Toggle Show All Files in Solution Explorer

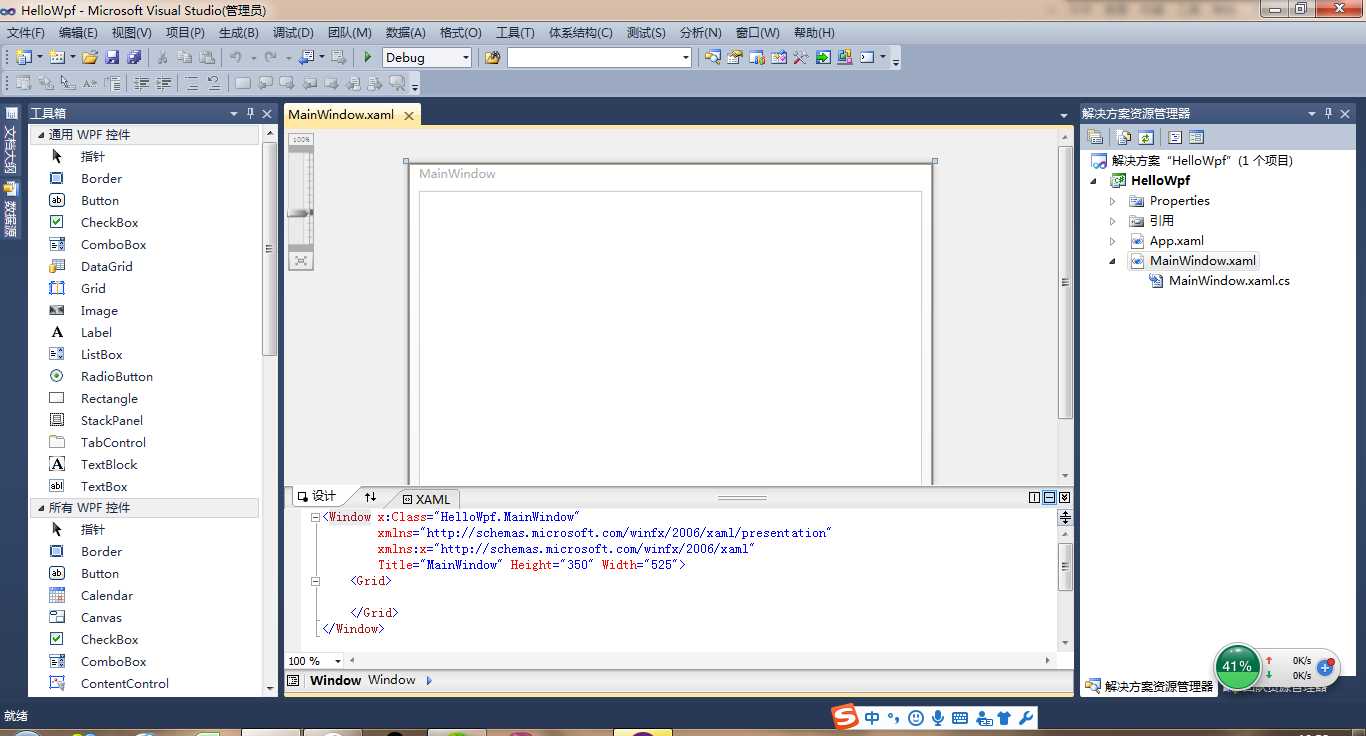point(1124,137)
